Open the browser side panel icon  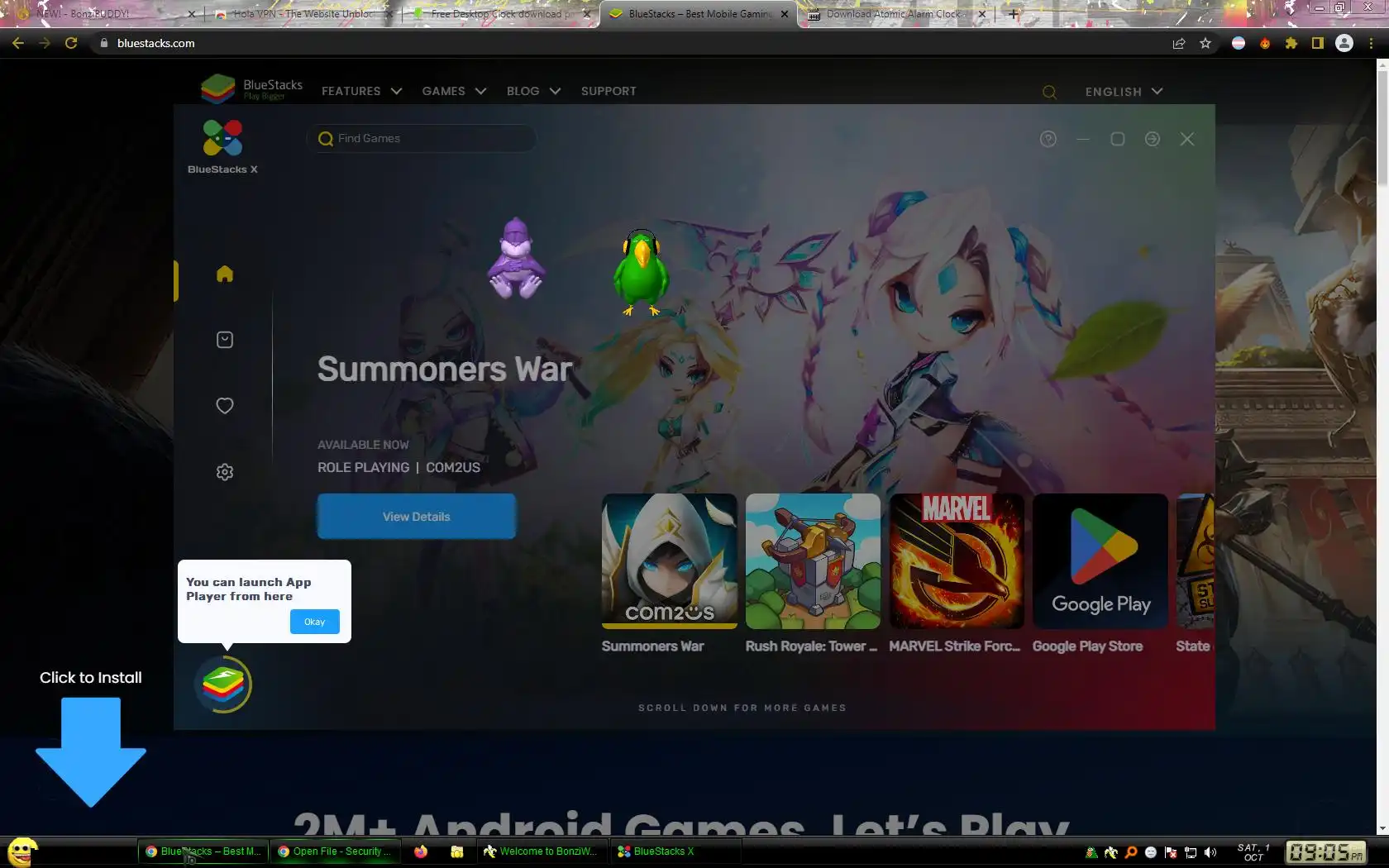[x=1318, y=43]
